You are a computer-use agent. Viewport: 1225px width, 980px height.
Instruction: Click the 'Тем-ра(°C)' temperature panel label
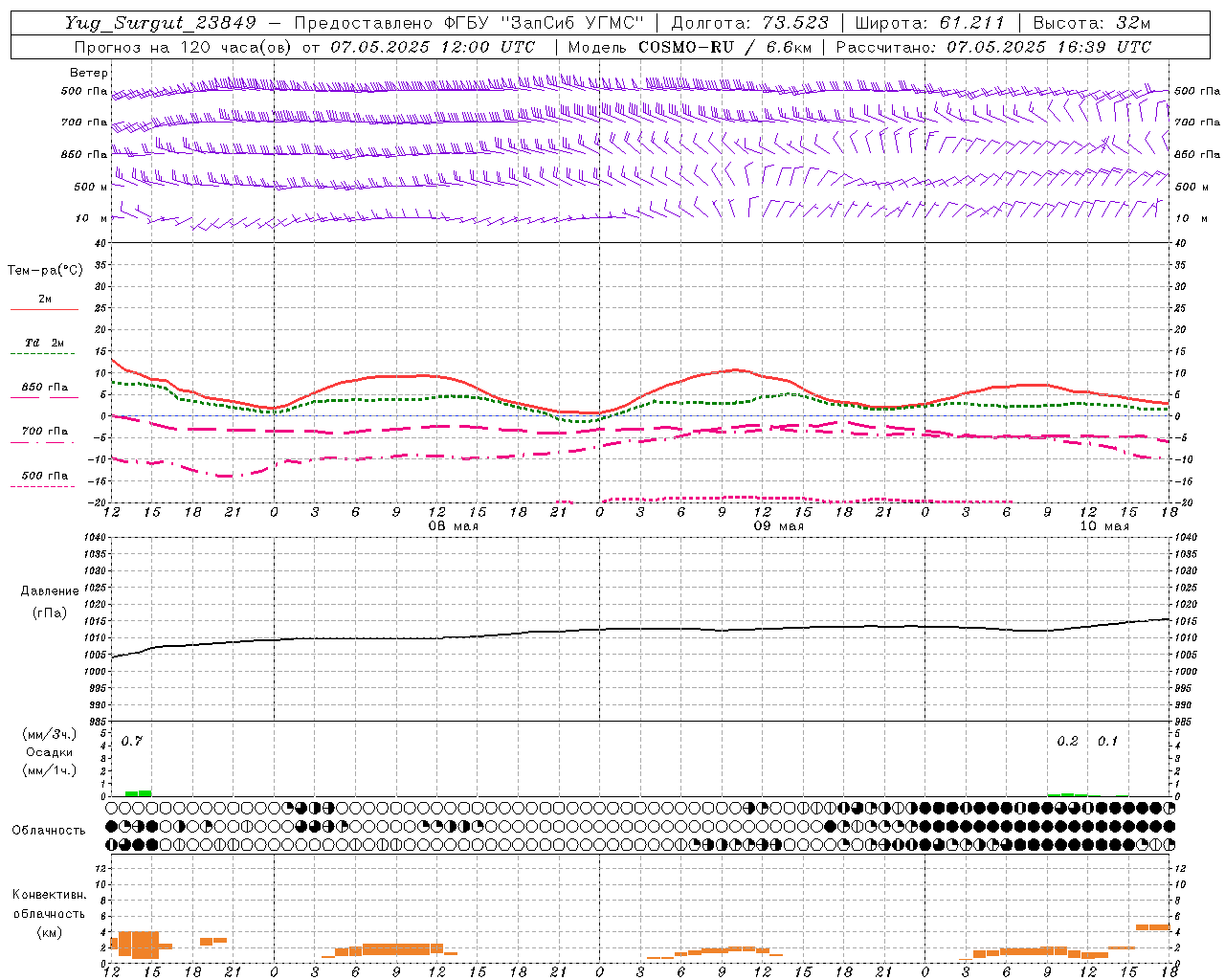pyautogui.click(x=45, y=271)
